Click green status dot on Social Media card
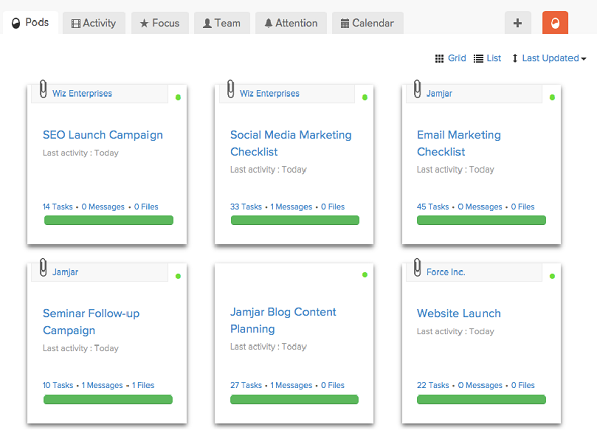597x433 pixels. coord(365,97)
